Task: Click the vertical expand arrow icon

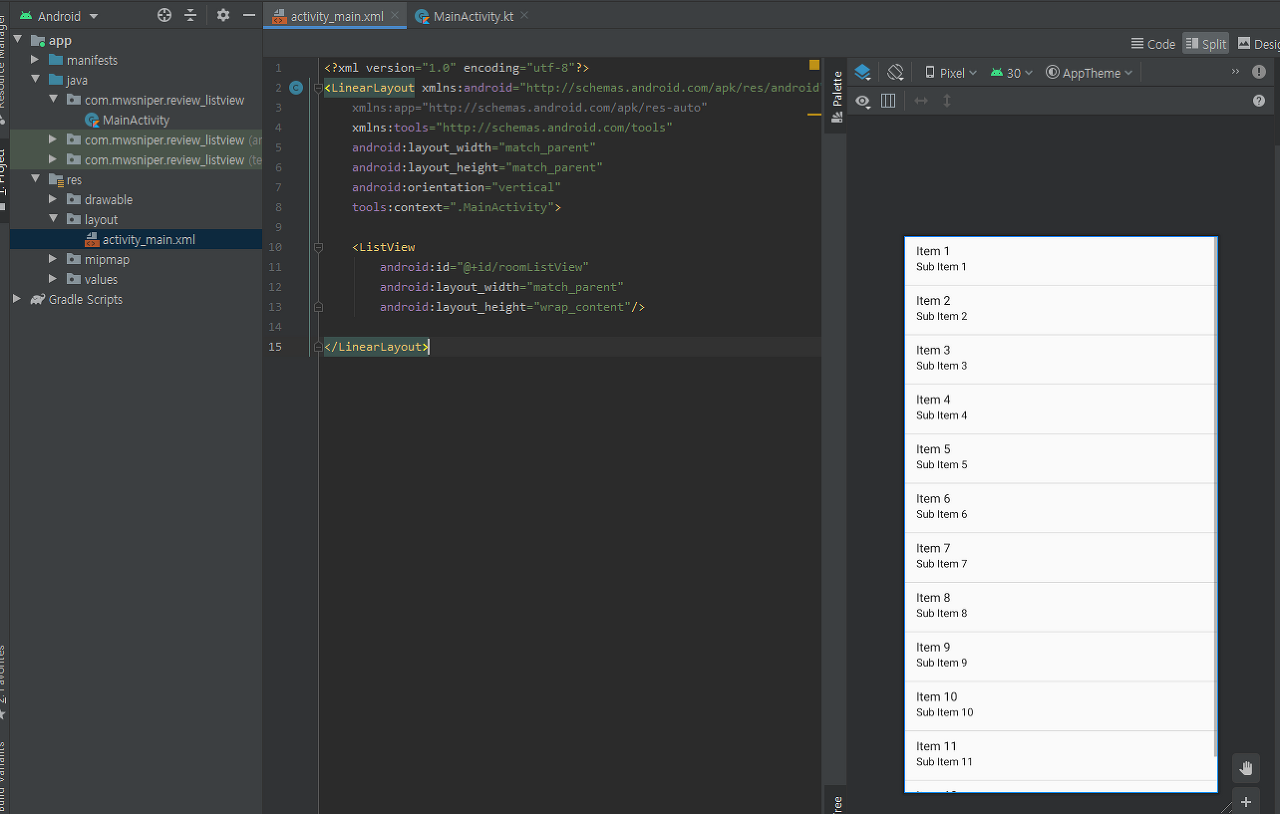Action: click(x=947, y=101)
